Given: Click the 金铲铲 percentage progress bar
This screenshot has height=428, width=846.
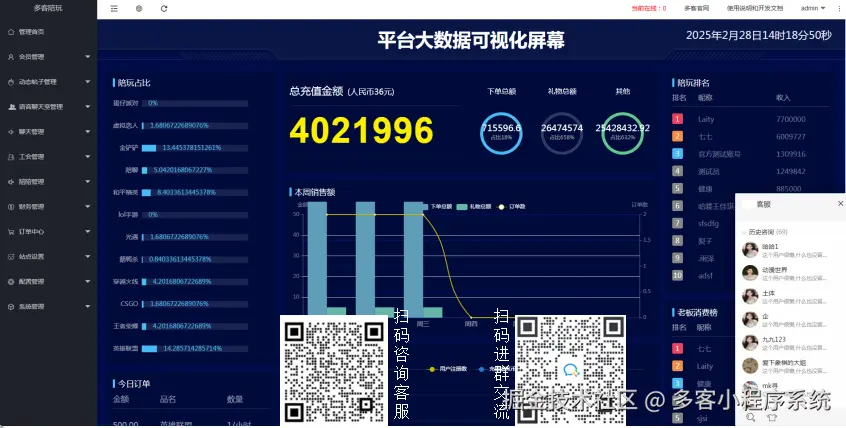Looking at the screenshot, I should point(195,148).
